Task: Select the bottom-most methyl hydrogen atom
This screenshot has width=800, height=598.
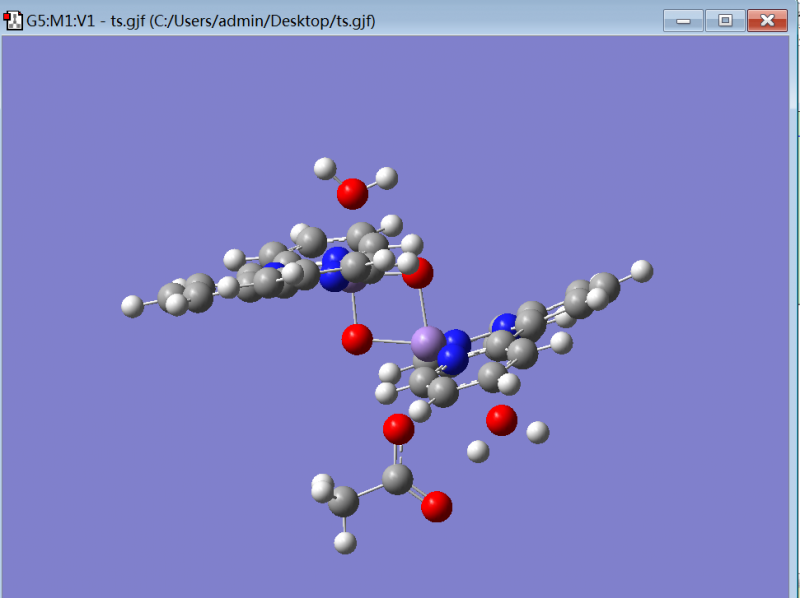Action: click(345, 543)
